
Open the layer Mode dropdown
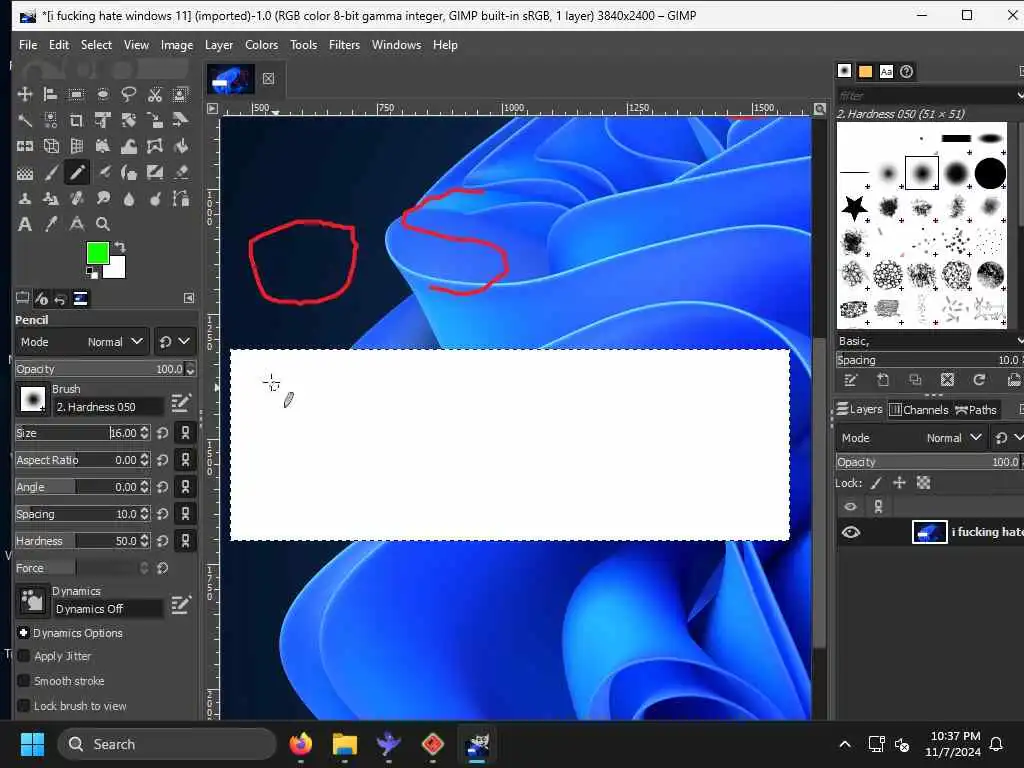910,438
